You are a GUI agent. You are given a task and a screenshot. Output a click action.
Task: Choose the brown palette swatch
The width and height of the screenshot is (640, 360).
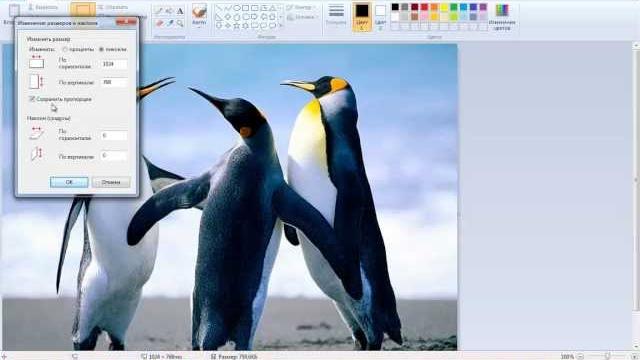click(x=414, y=17)
